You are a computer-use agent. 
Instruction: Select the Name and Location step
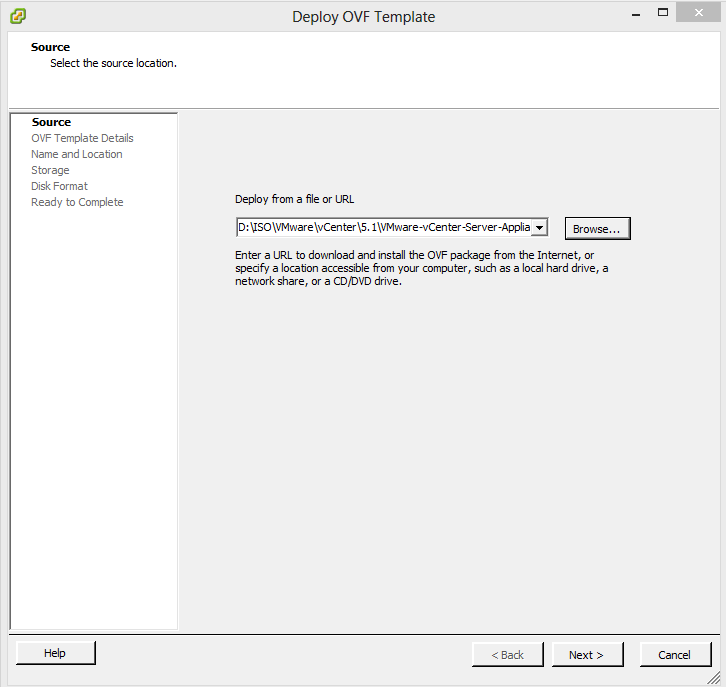76,154
